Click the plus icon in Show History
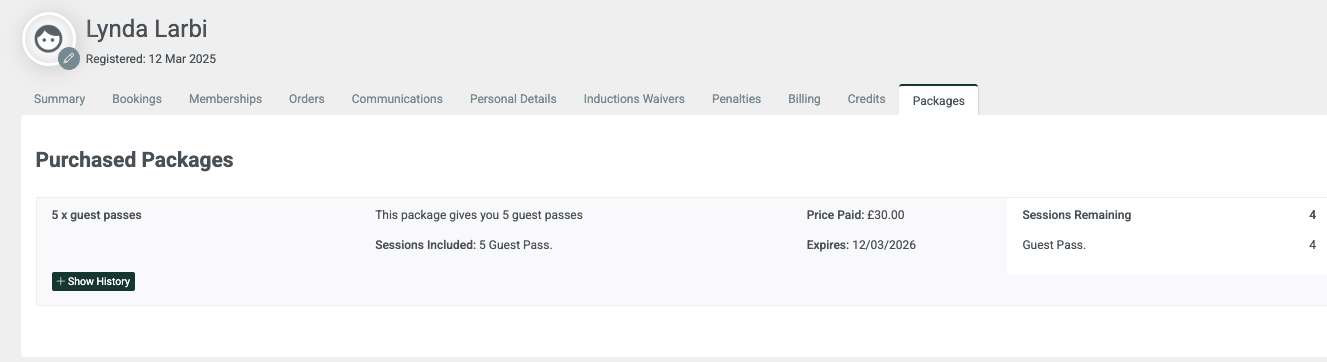The height and width of the screenshot is (362, 1327). click(x=61, y=282)
